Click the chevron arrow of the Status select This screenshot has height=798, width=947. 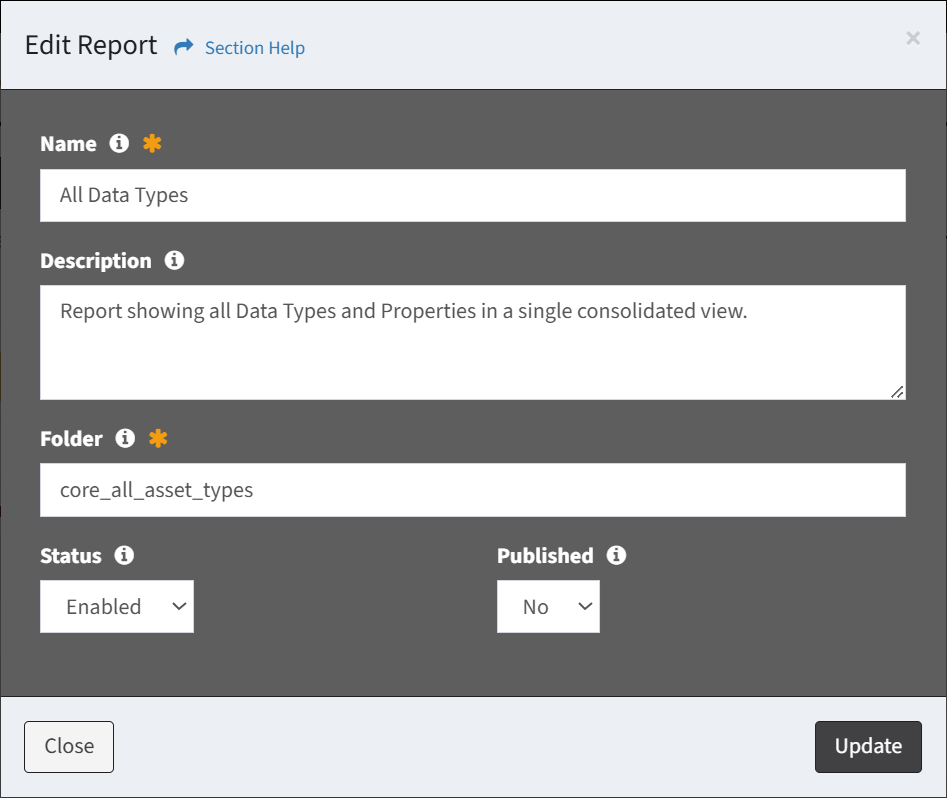coord(179,607)
